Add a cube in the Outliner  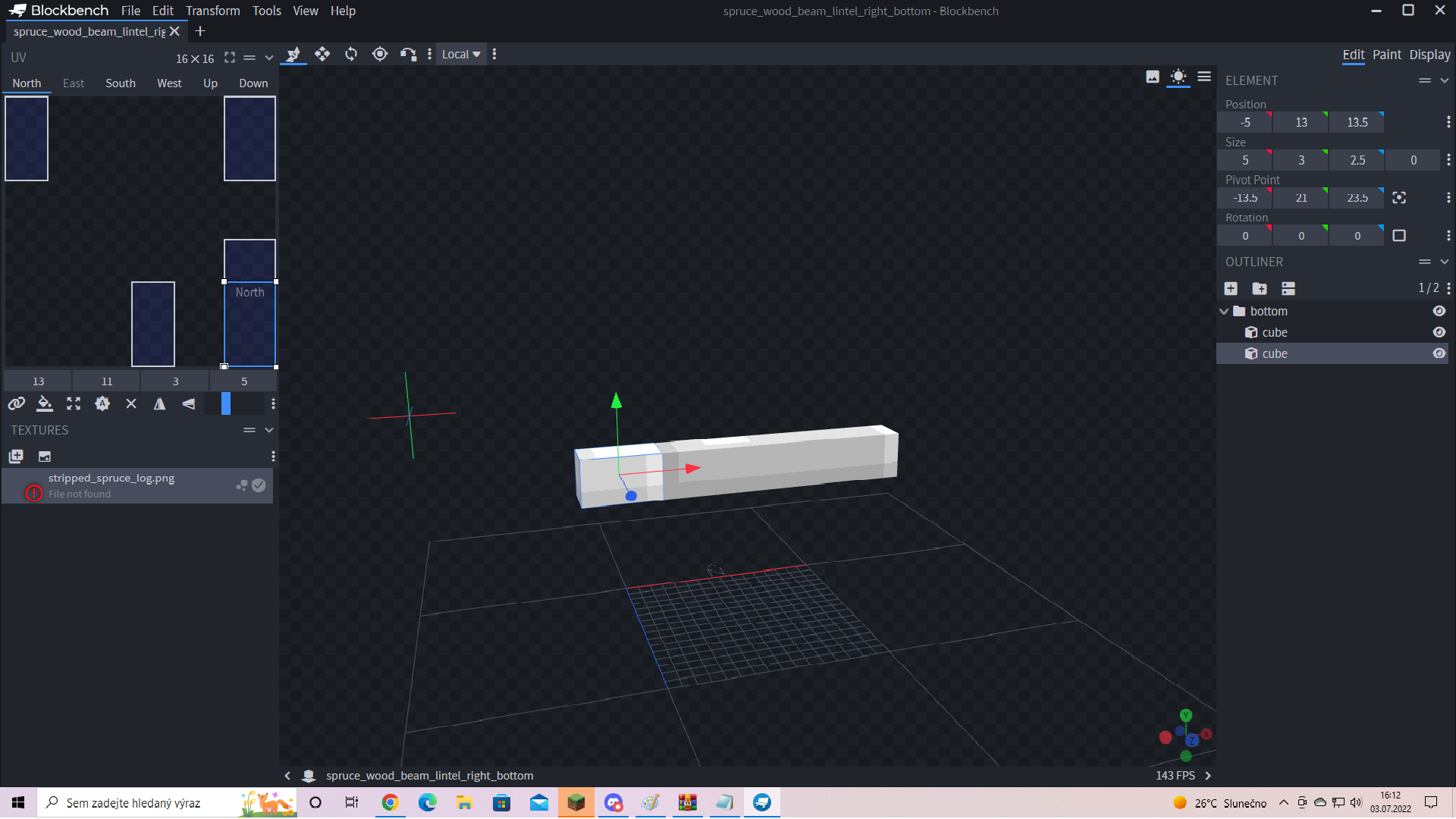pyautogui.click(x=1231, y=288)
